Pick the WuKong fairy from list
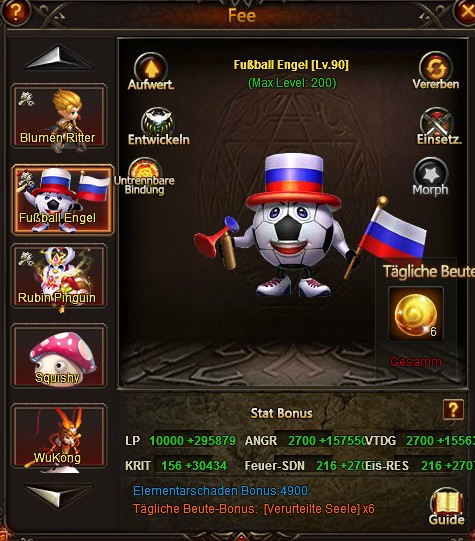The height and width of the screenshot is (541, 475). 59,435
